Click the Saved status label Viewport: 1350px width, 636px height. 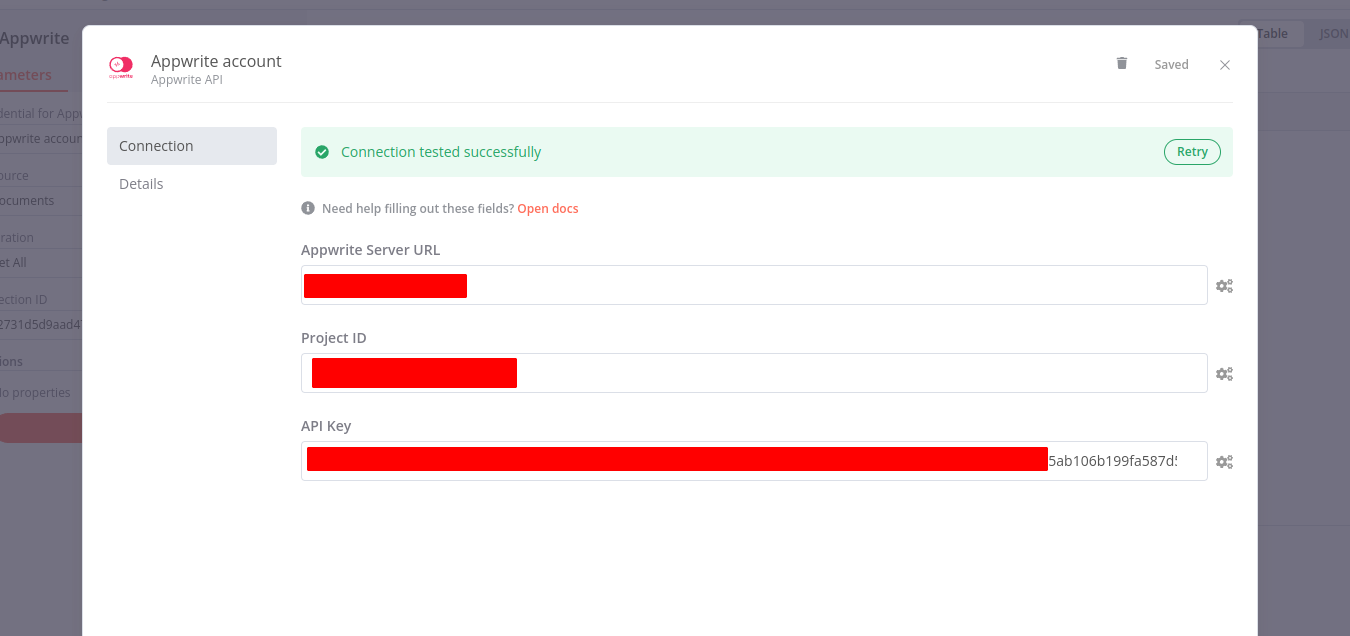click(x=1171, y=64)
